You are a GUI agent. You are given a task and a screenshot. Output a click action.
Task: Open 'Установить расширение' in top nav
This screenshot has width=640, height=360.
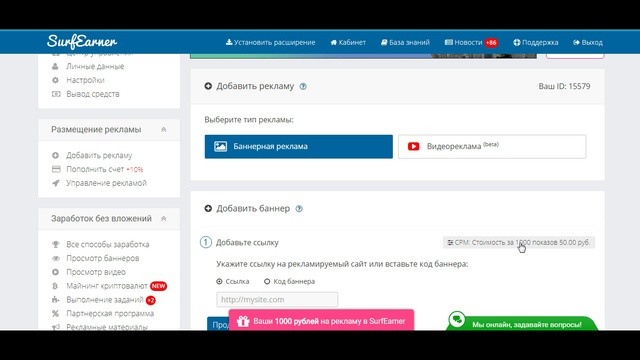pyautogui.click(x=270, y=42)
